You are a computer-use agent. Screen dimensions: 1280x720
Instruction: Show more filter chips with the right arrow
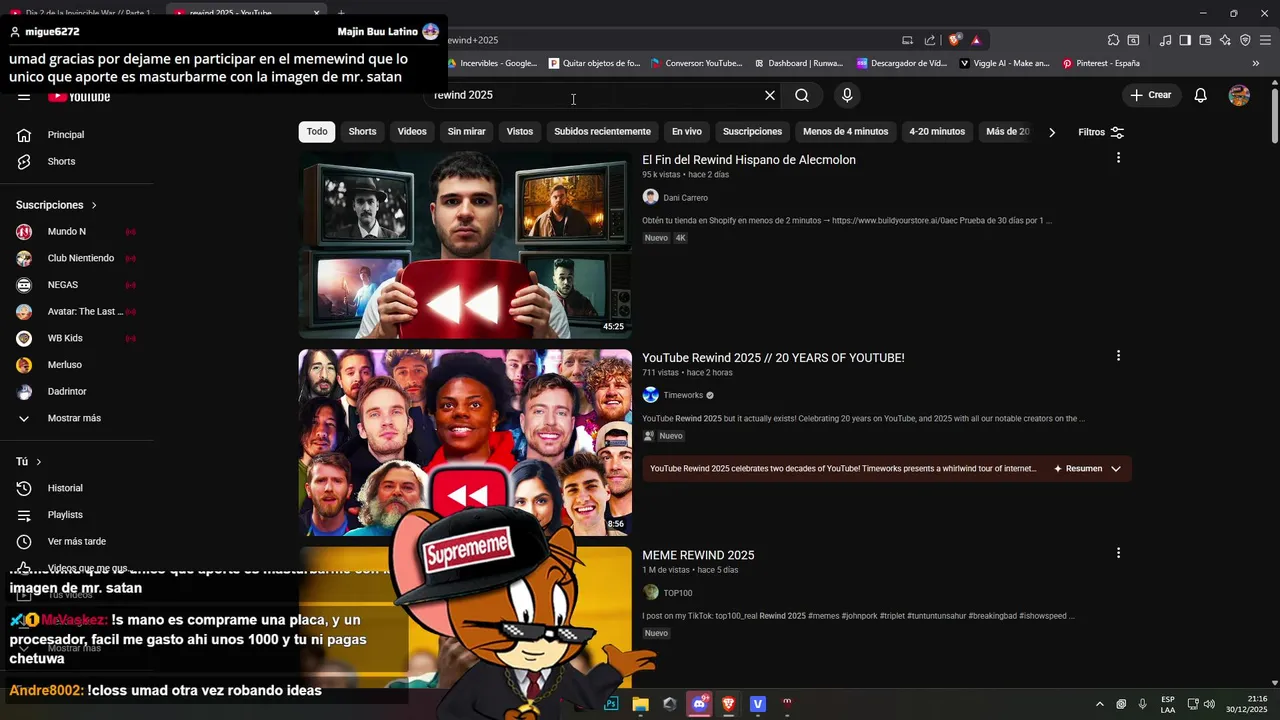1052,132
